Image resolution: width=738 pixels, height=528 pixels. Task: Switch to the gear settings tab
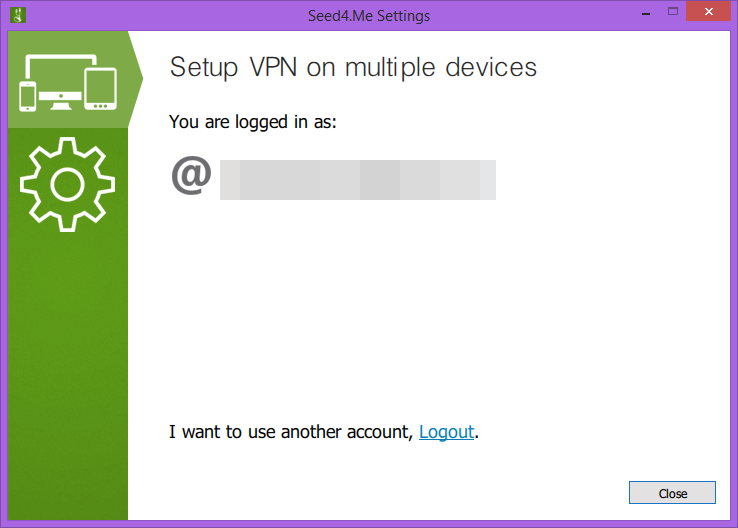(68, 184)
